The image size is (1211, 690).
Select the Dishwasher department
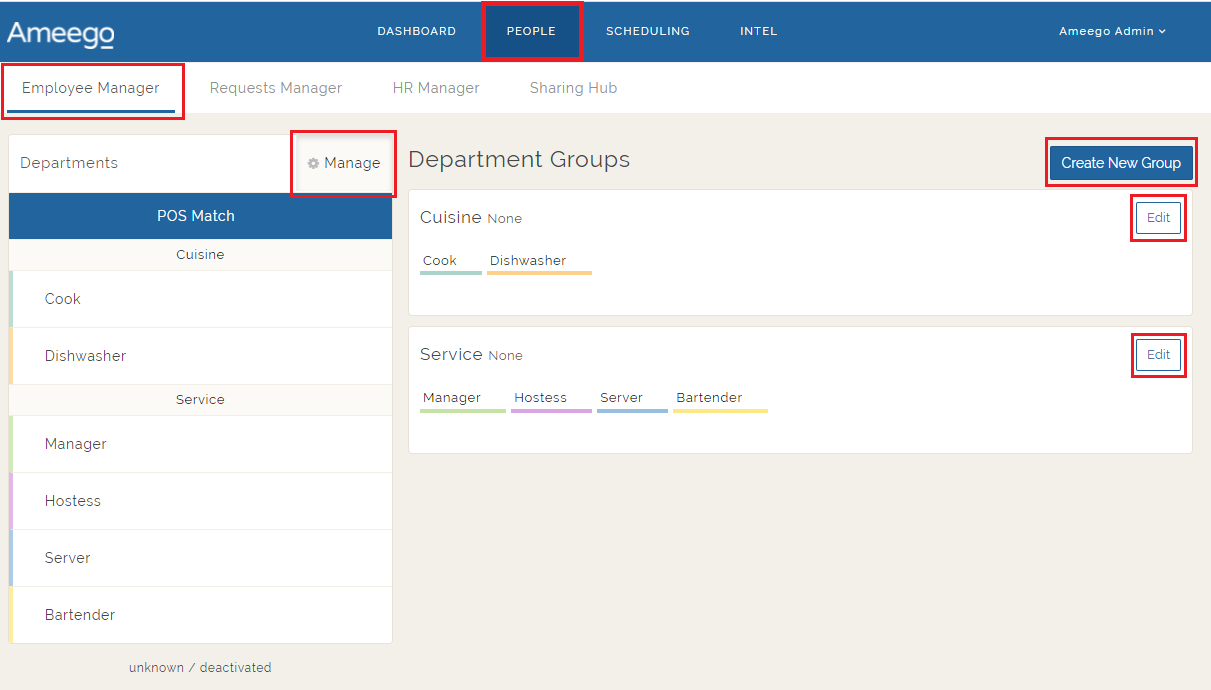(x=85, y=355)
